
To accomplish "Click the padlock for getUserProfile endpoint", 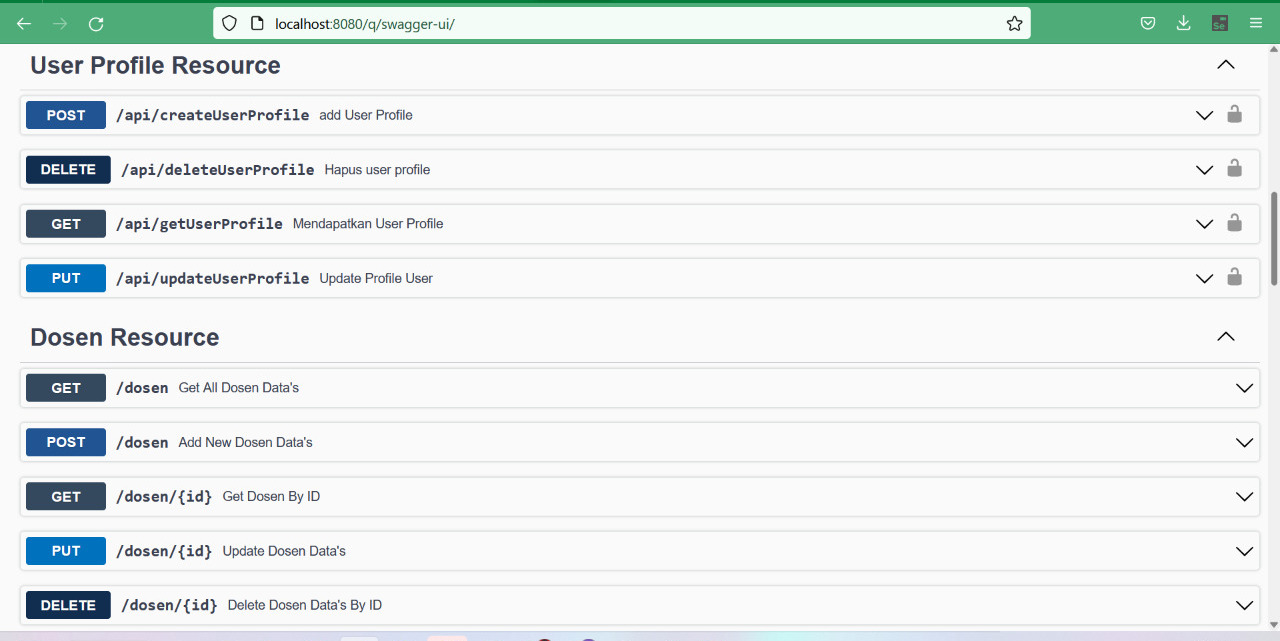I will click(1234, 223).
